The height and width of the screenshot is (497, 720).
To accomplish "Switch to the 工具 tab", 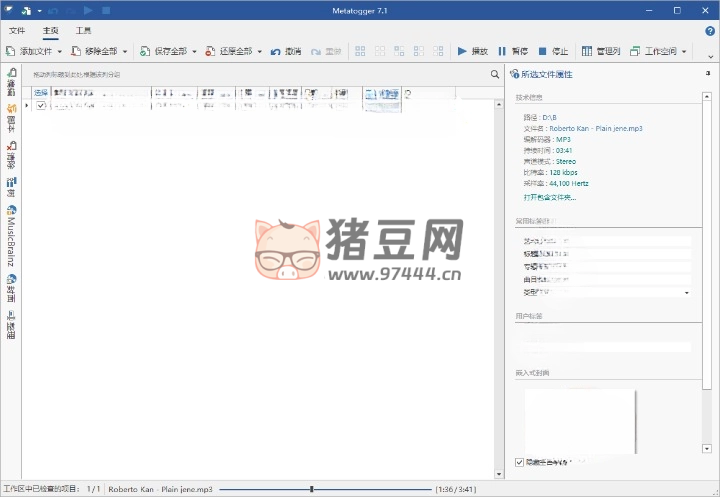I will 83,31.
